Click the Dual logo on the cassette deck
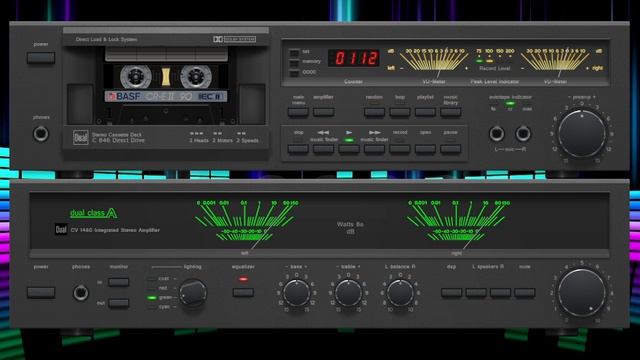Screen dimensions: 640x360 80,138
